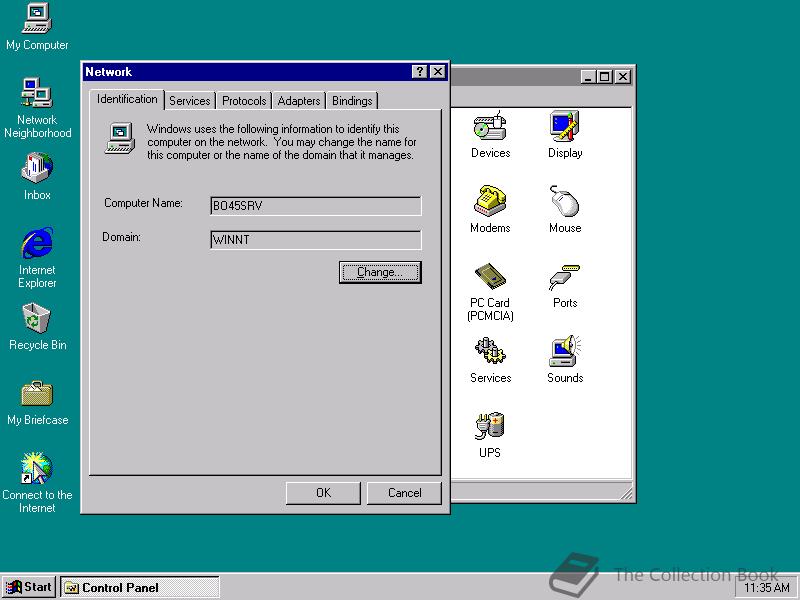Viewport: 800px width, 600px height.
Task: Open the Start menu
Action: tap(29, 587)
